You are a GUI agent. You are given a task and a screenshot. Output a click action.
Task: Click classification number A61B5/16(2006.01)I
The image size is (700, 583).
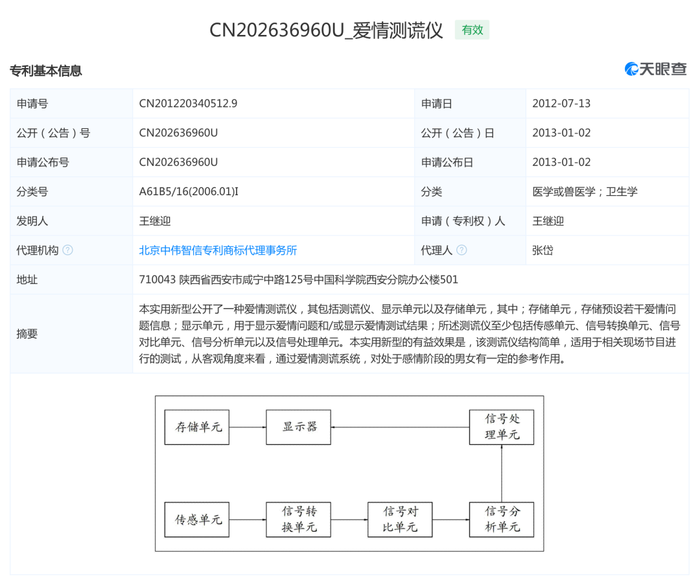[188, 192]
